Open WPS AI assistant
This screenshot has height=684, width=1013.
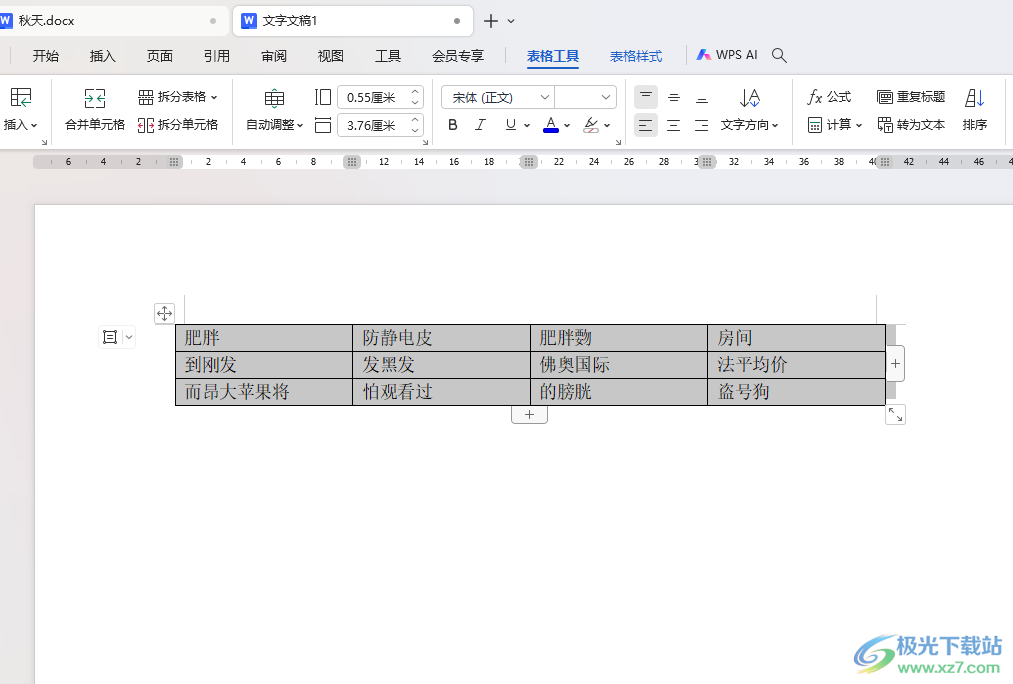tap(727, 55)
